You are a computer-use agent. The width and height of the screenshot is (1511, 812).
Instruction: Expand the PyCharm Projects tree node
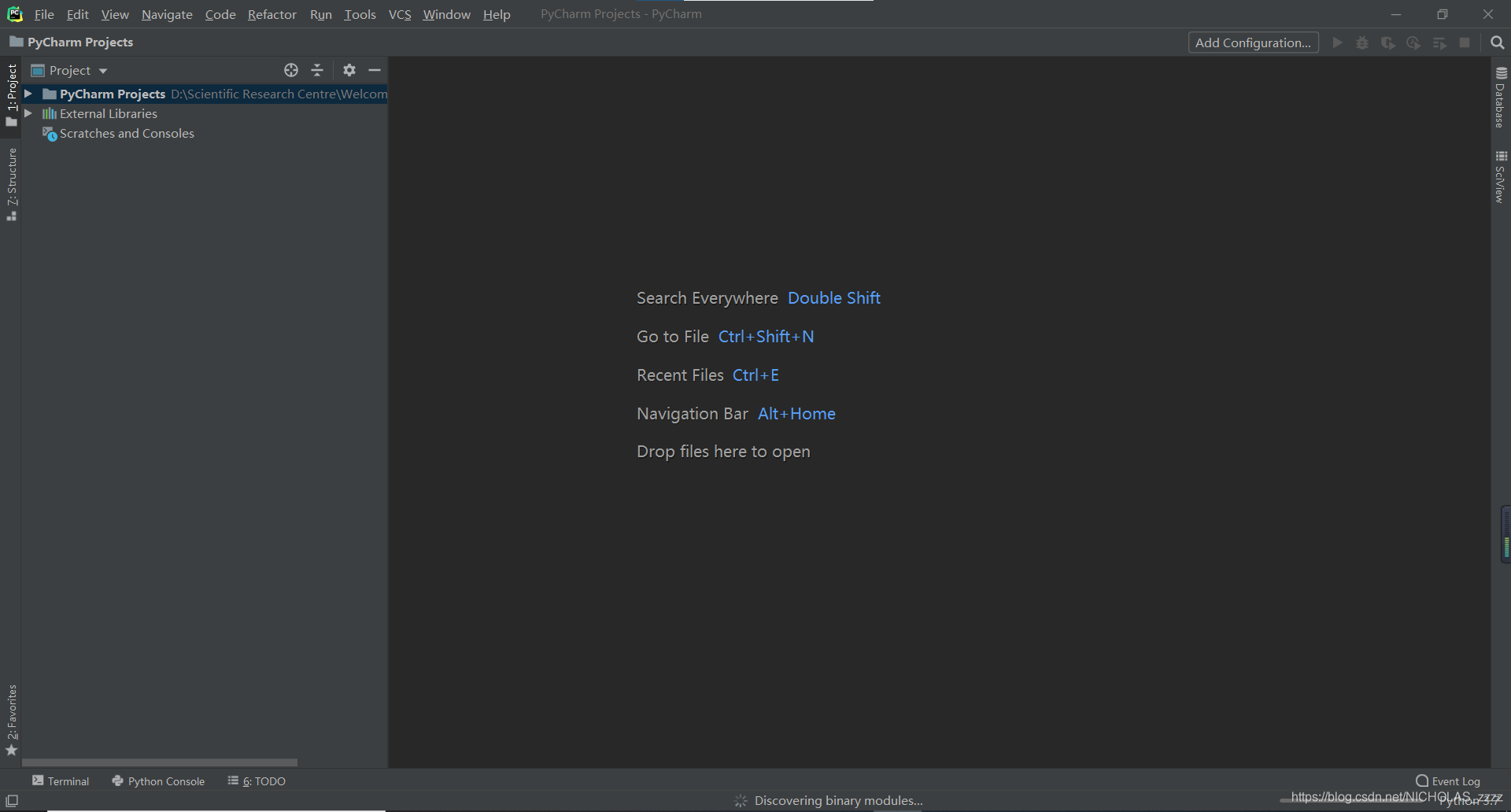pos(28,94)
